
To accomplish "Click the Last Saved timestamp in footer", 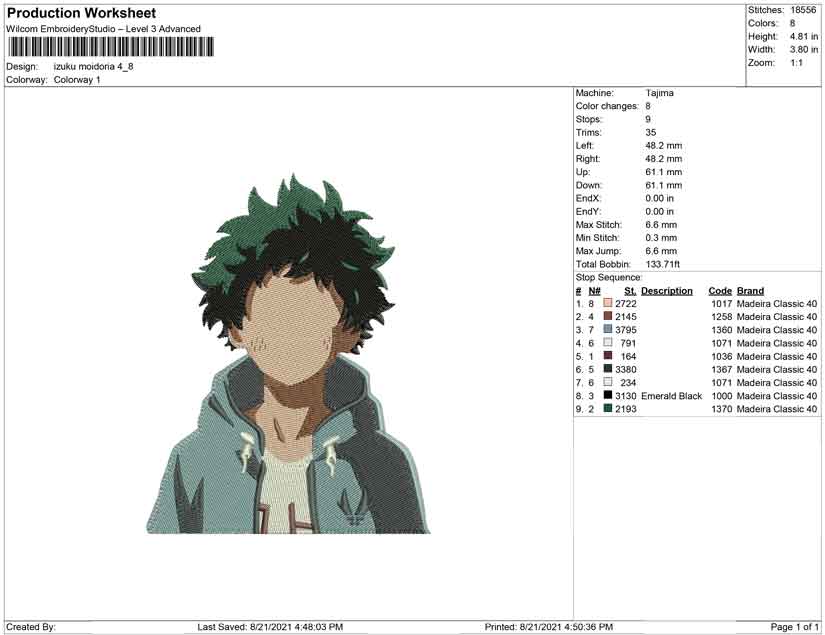I will click(x=270, y=627).
